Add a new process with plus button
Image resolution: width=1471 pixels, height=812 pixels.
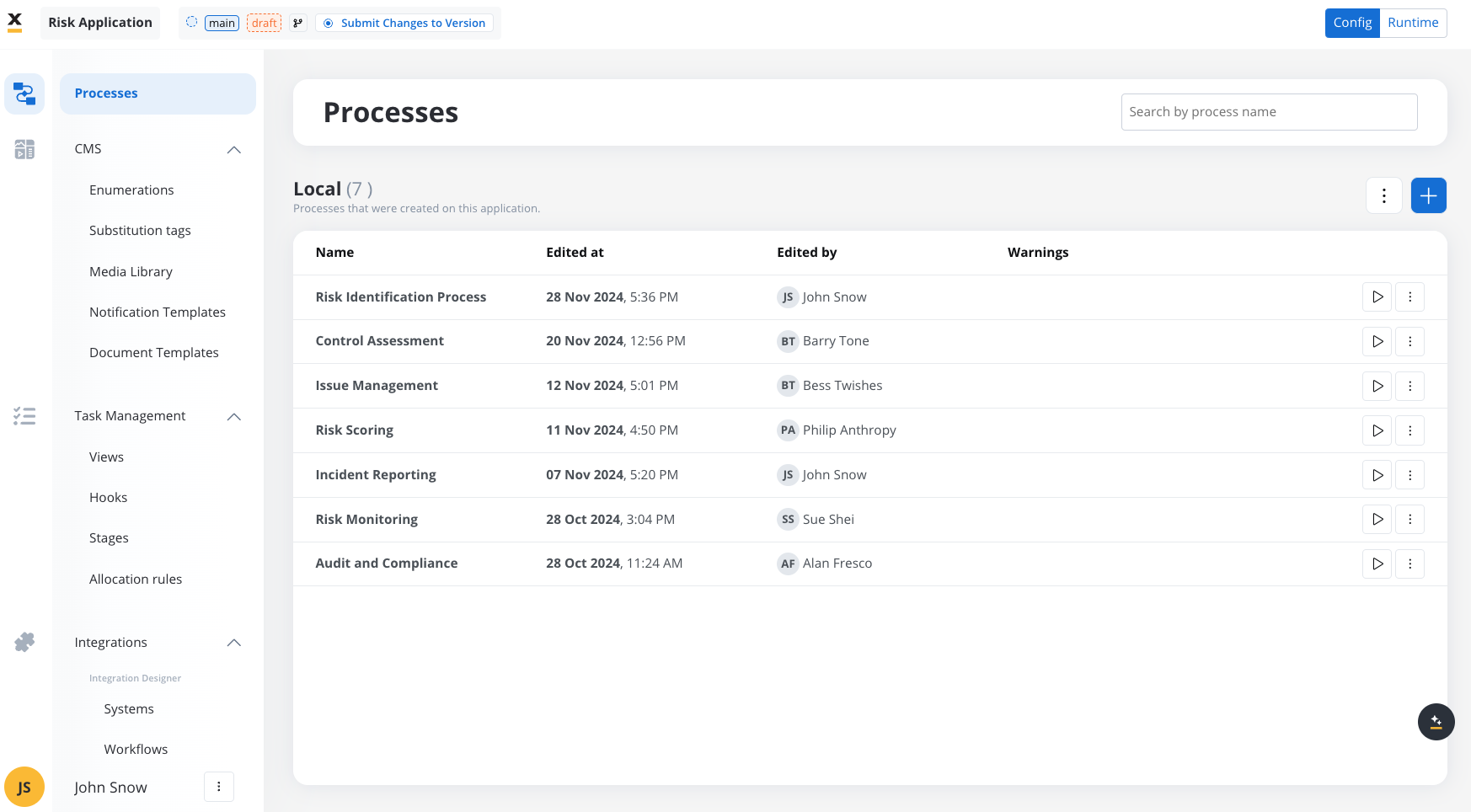[1428, 195]
